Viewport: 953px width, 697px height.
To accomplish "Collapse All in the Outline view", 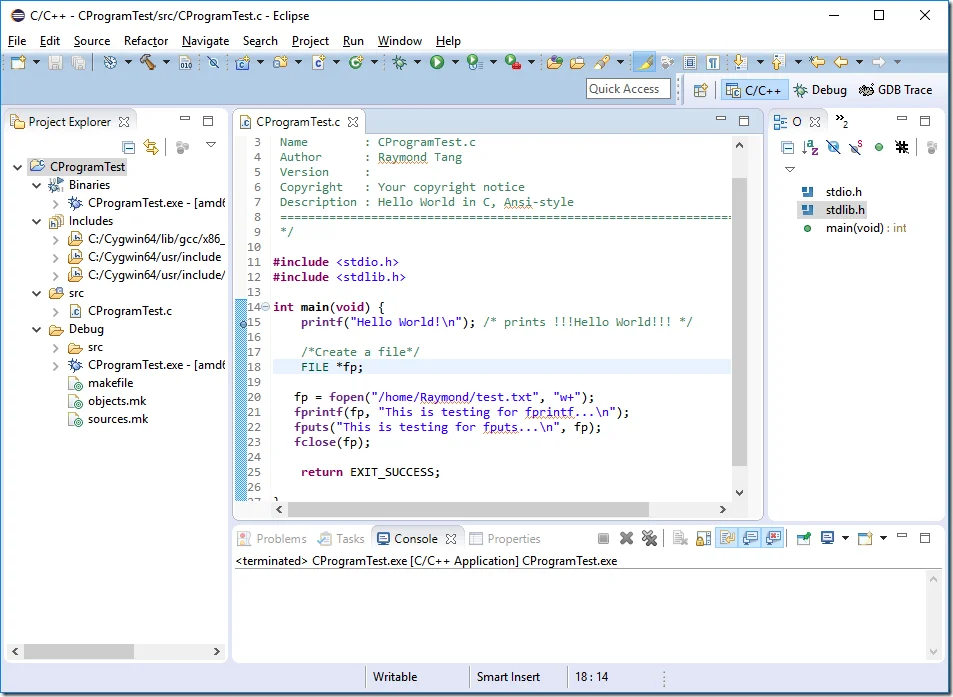I will (x=788, y=147).
